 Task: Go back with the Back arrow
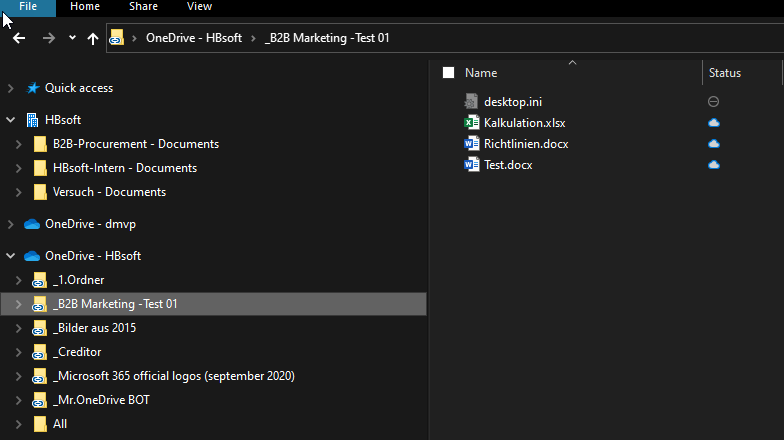tap(19, 38)
